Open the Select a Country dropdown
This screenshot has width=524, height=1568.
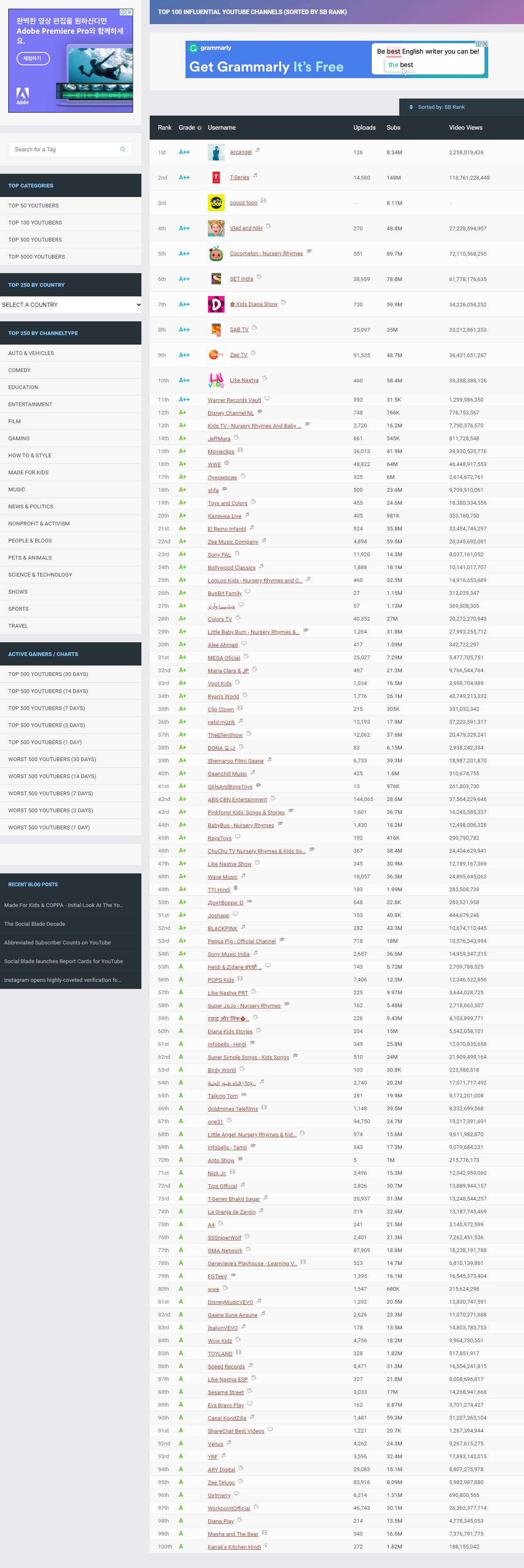coord(71,305)
